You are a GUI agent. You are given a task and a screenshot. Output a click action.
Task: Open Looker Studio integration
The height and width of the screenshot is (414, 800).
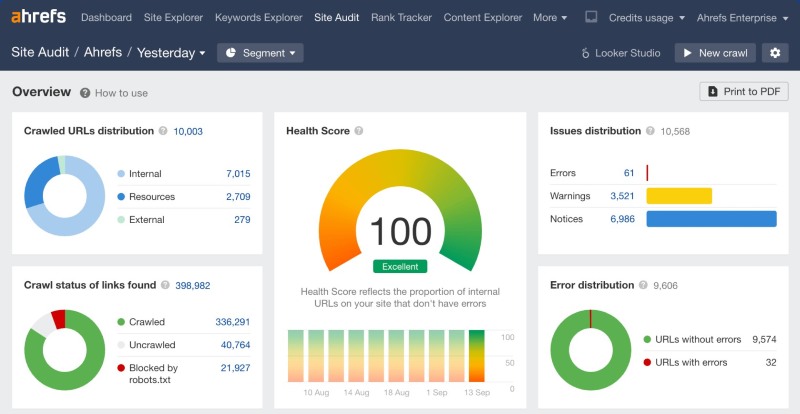(621, 53)
